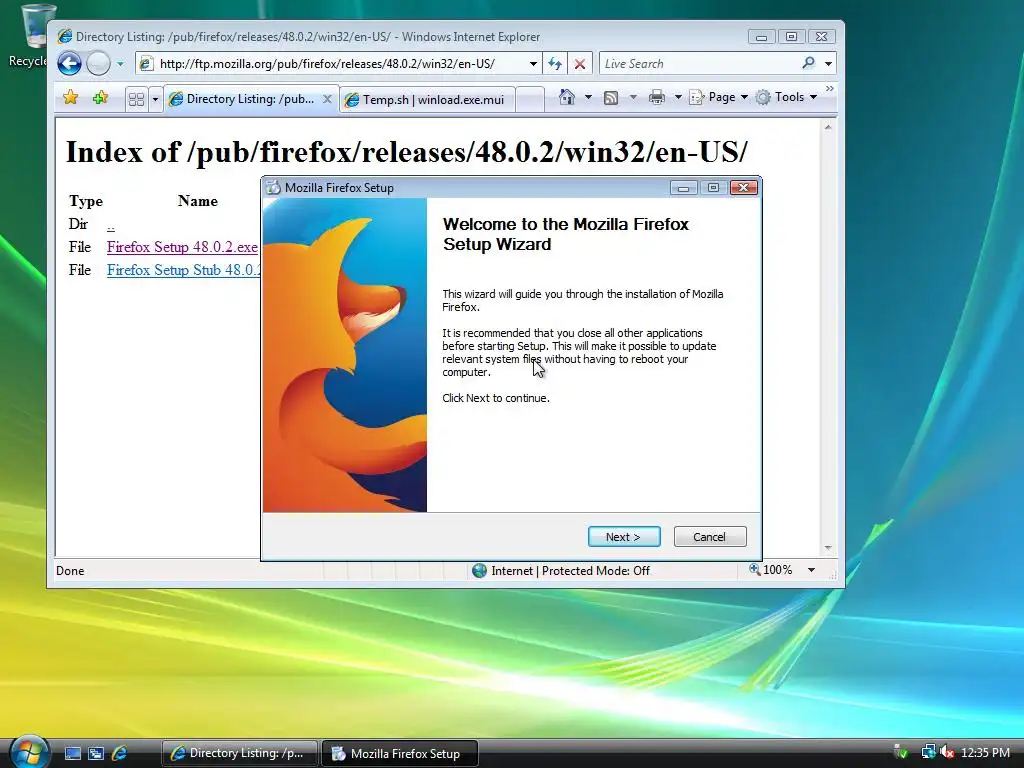This screenshot has height=768, width=1024.
Task: Click Show Desktop quick launch icon
Action: pos(72,754)
